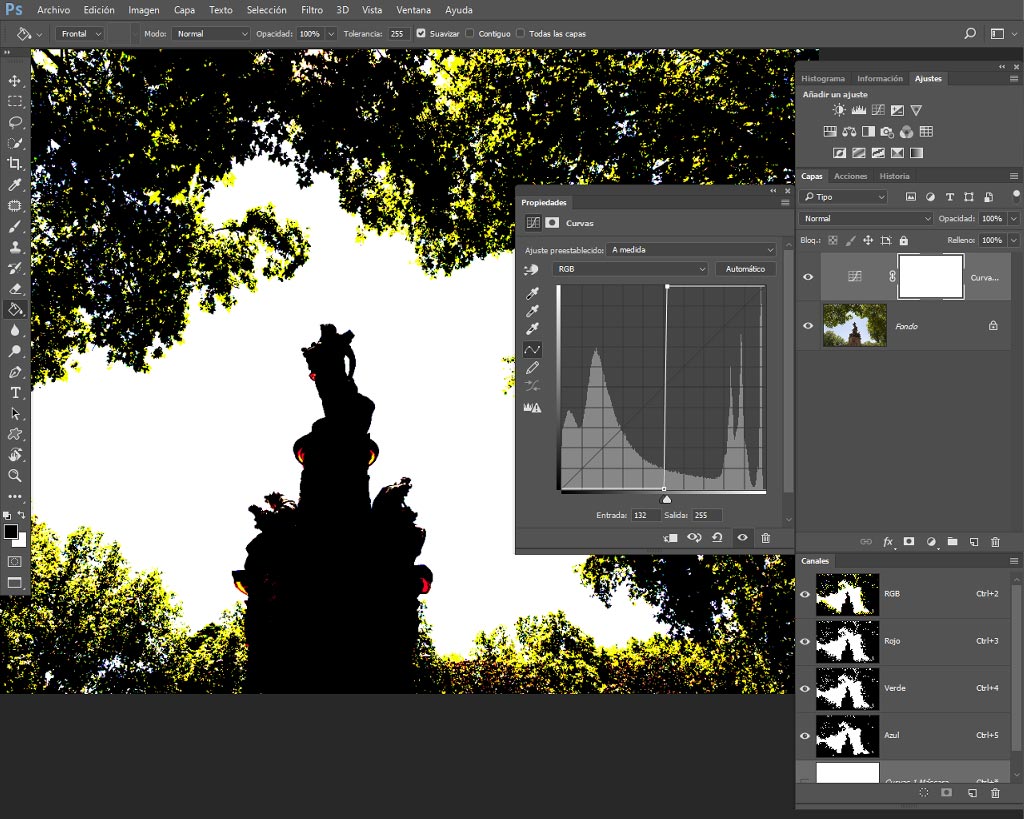Enable the Contiguo checkbox
1024x819 pixels.
(x=470, y=33)
